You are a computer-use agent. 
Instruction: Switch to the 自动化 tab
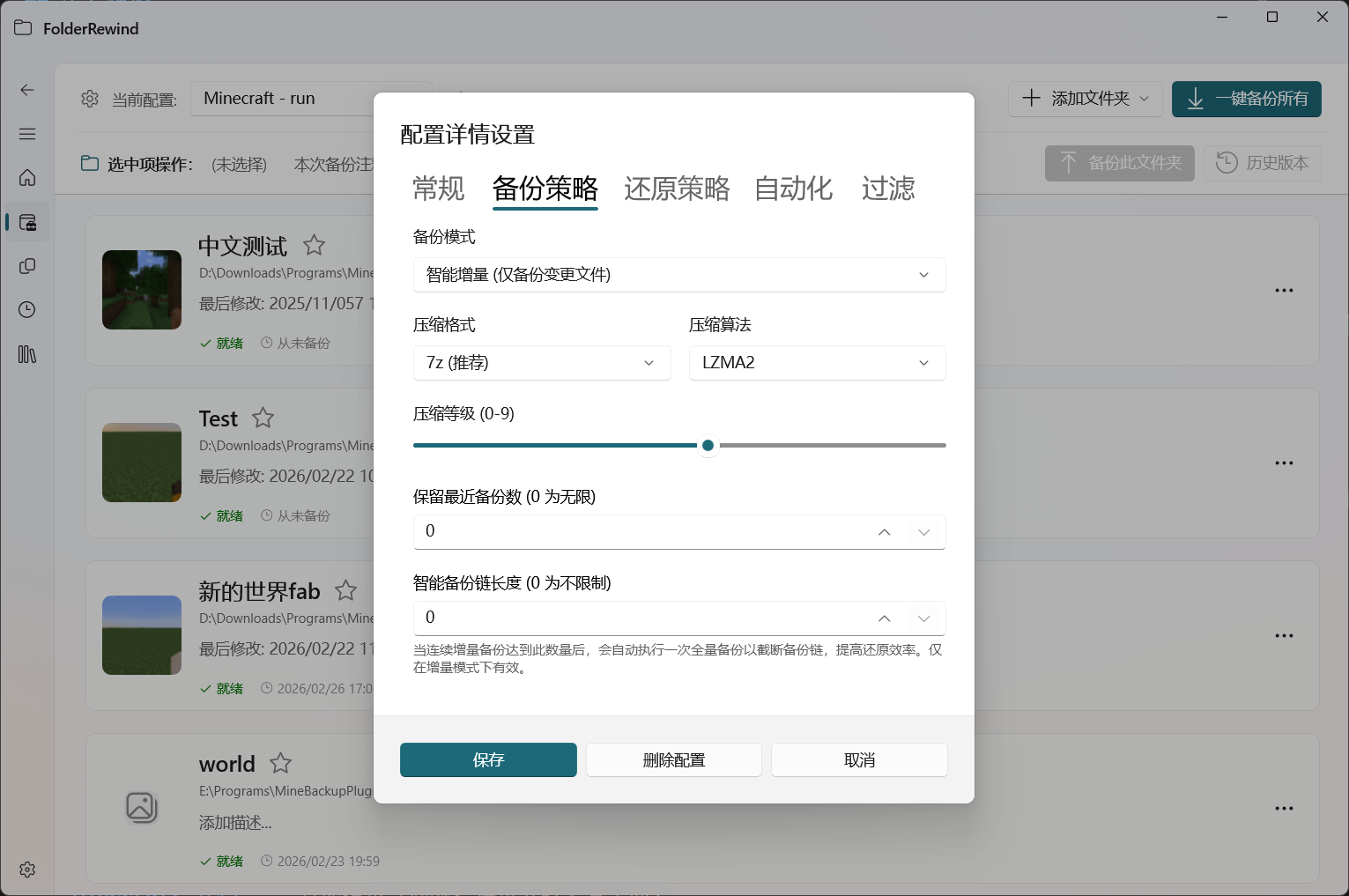(x=792, y=189)
